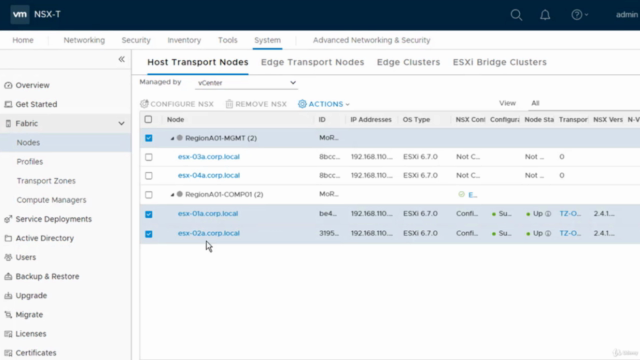Image resolution: width=640 pixels, height=360 pixels.
Task: Uncheck the esx-02a.corp.local checkbox
Action: click(x=149, y=234)
